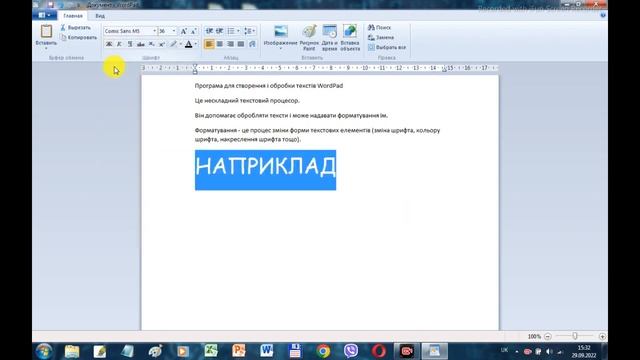Viewport: 640px width, 360px height.
Task: Open WordPad help icon
Action: coord(603,16)
